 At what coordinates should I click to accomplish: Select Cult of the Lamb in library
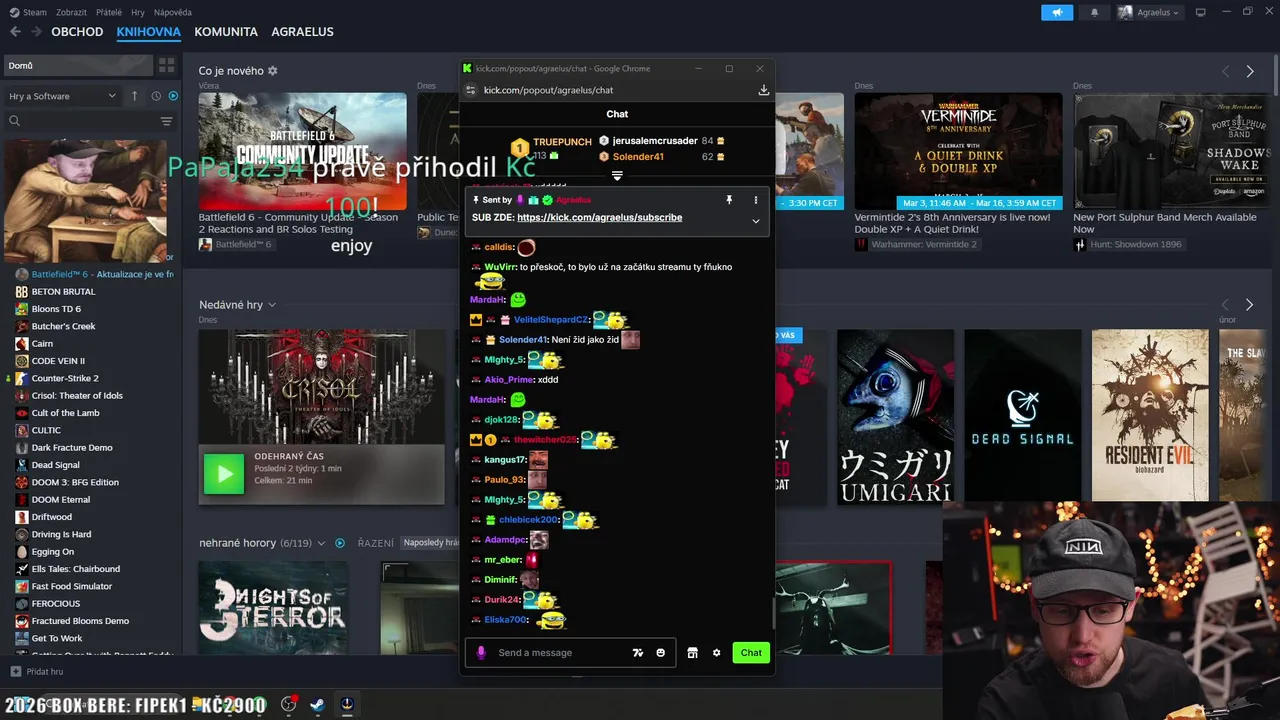pyautogui.click(x=65, y=413)
